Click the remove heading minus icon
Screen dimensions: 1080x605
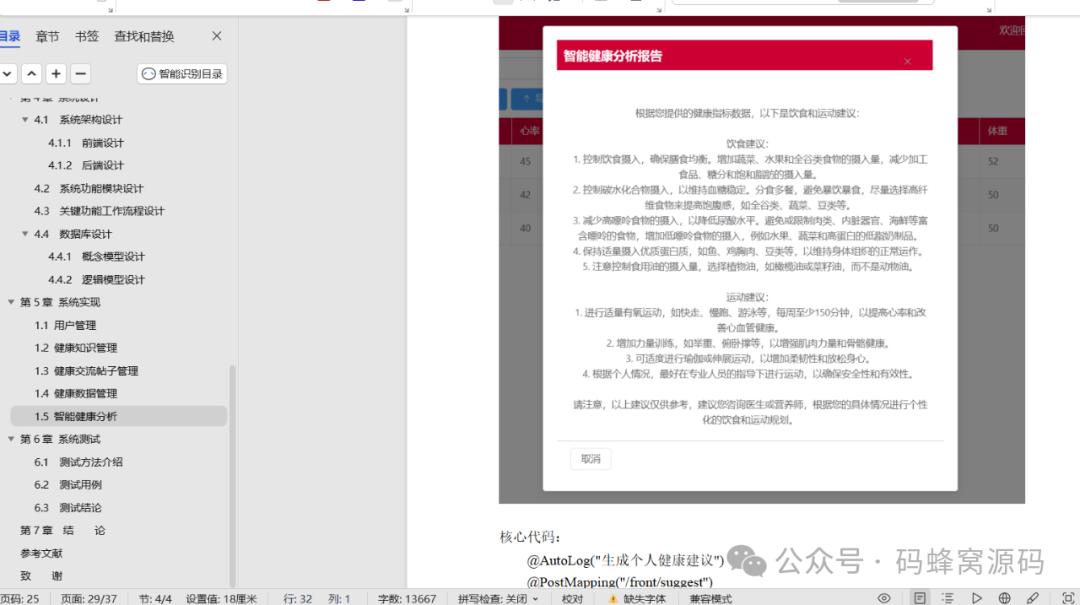[x=80, y=74]
